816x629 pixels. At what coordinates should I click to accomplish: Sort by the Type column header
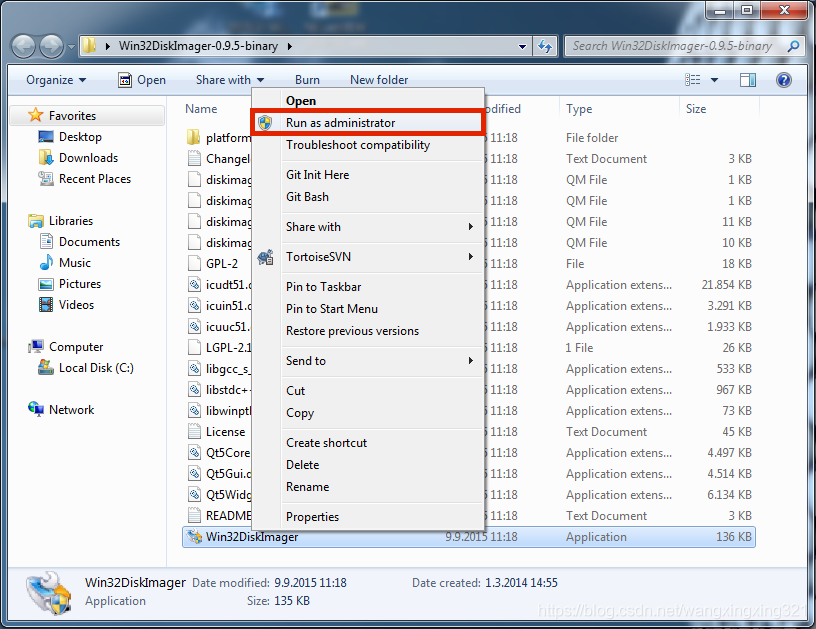click(x=579, y=109)
